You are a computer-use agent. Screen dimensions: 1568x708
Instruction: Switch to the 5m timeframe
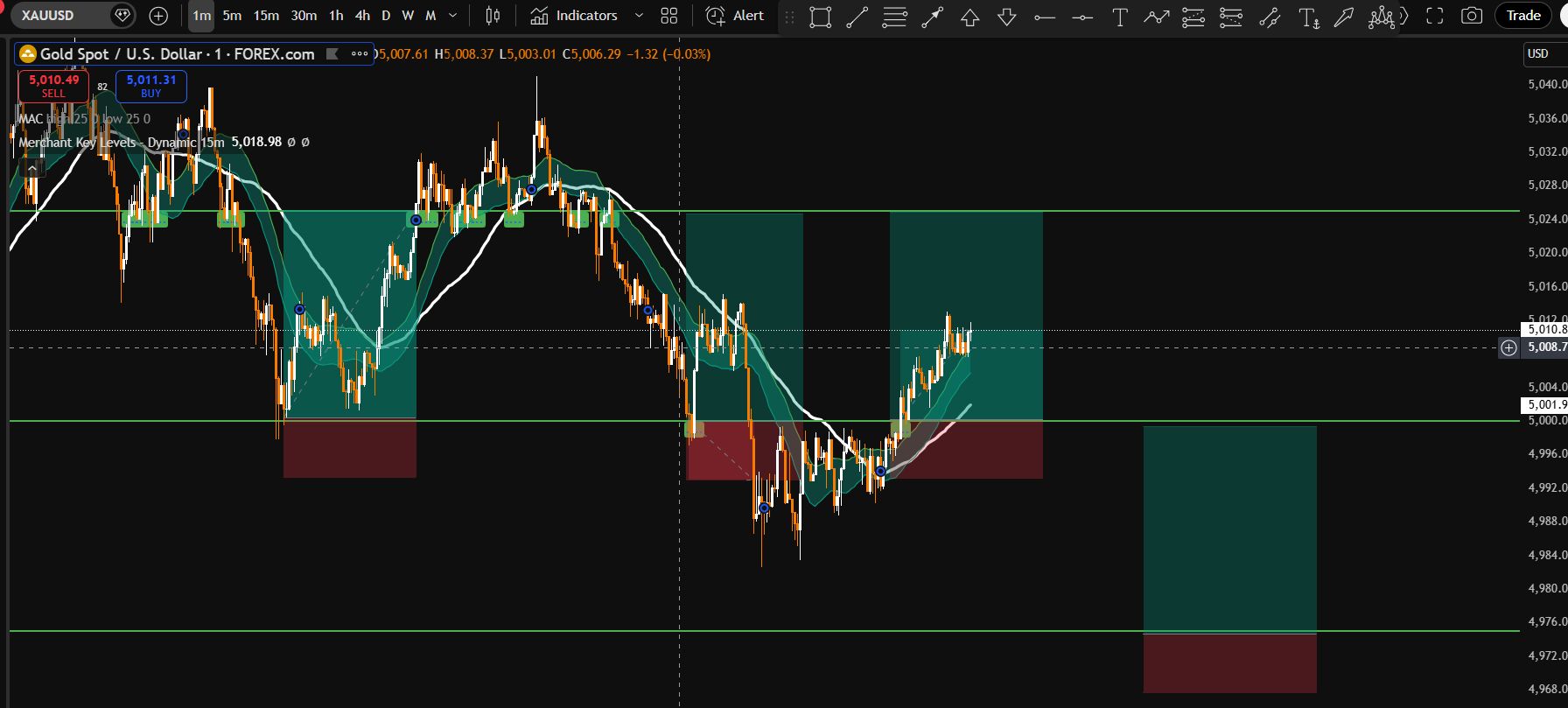(x=232, y=16)
